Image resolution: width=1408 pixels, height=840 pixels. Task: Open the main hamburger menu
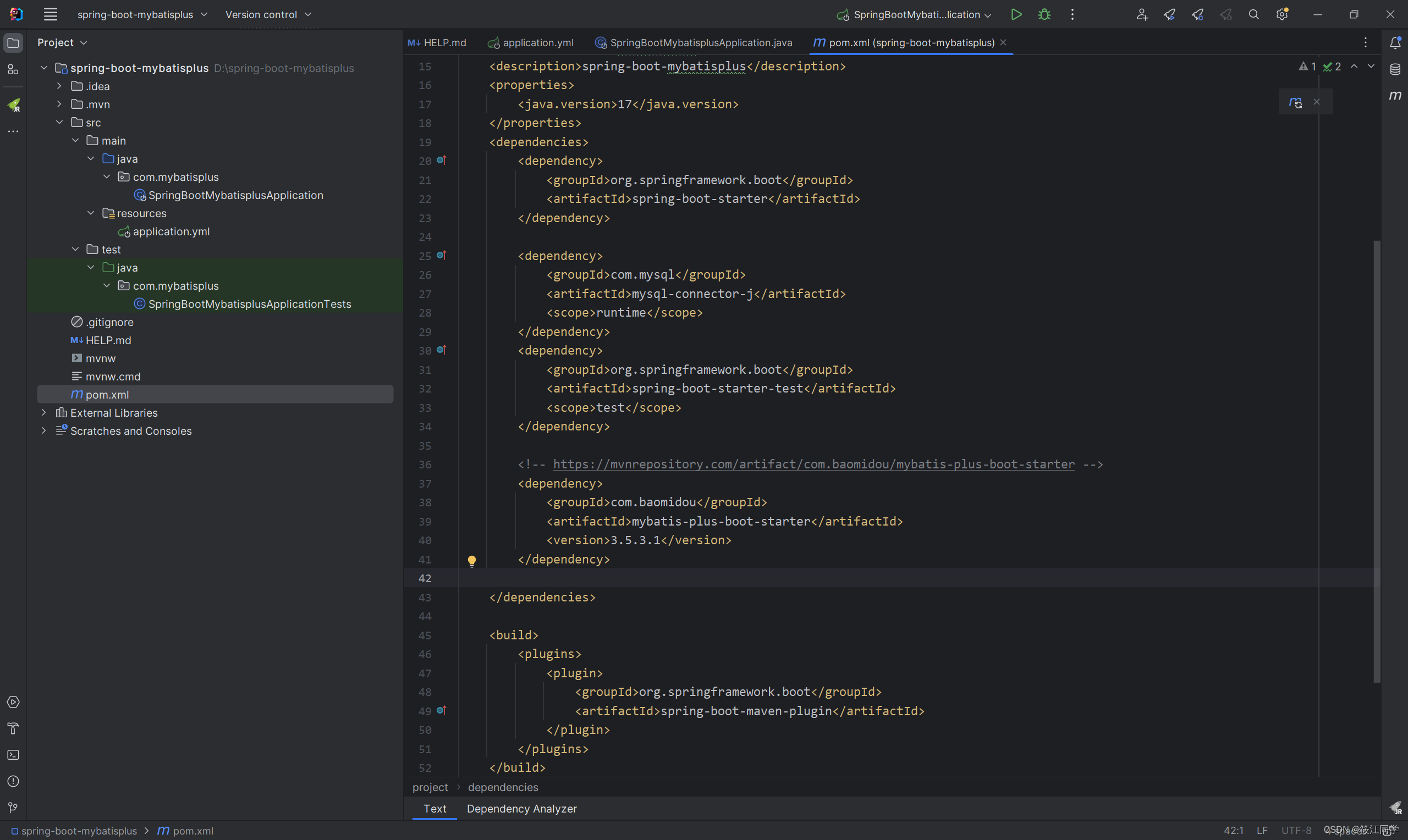[x=51, y=15]
